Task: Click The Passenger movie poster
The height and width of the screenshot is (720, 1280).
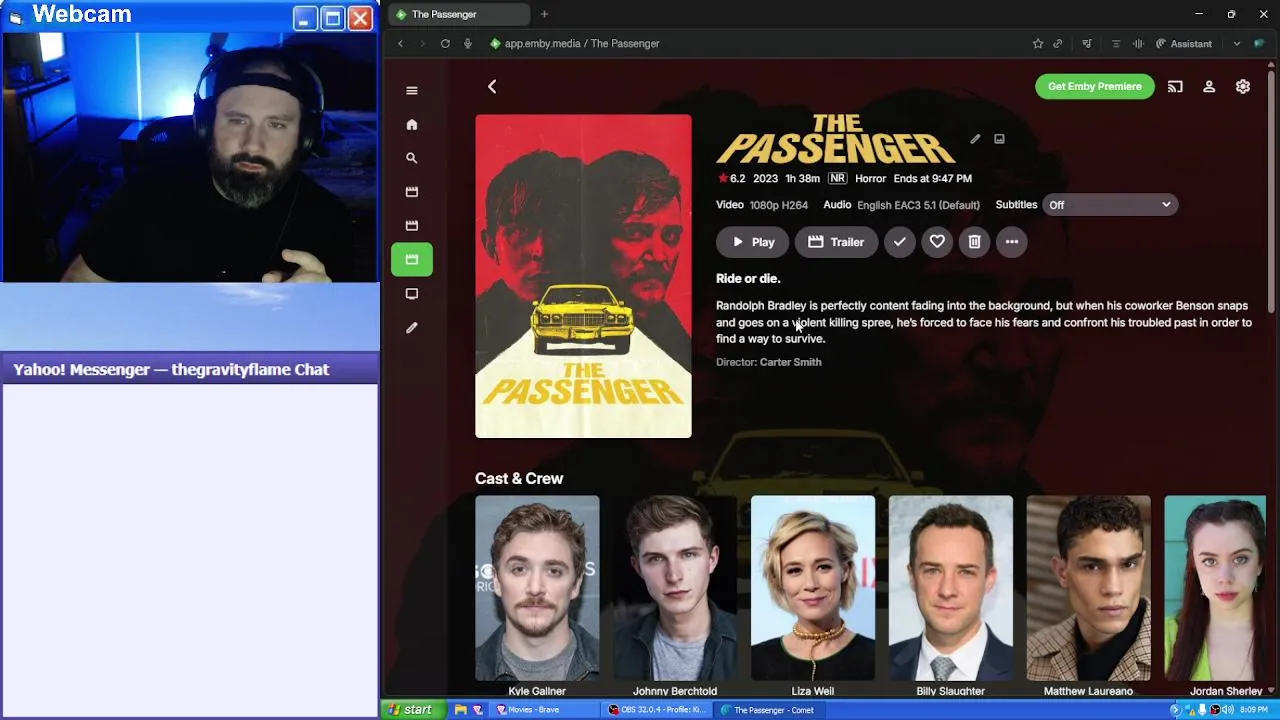Action: pos(583,276)
